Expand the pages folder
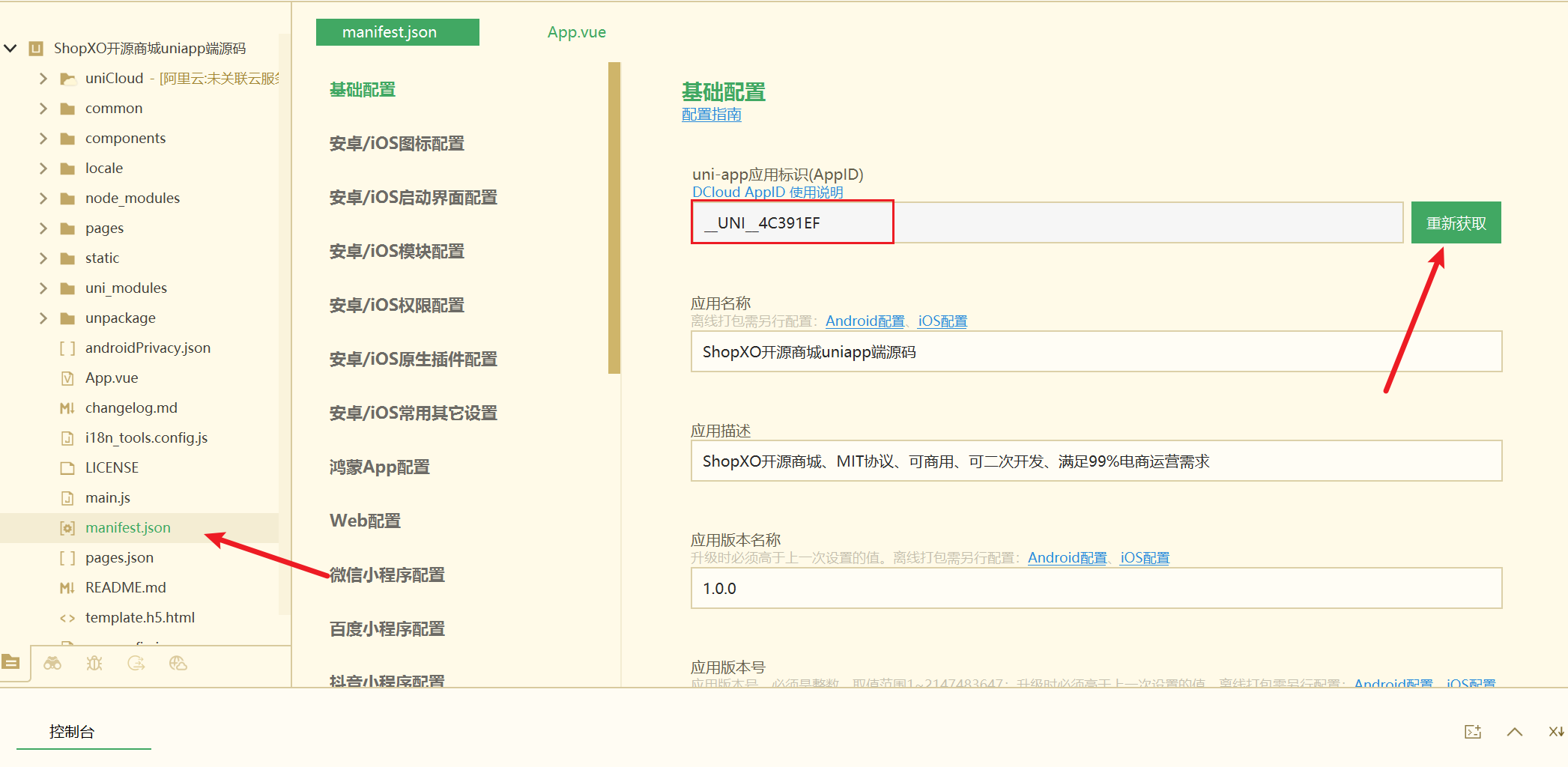This screenshot has width=1568, height=767. pyautogui.click(x=43, y=228)
